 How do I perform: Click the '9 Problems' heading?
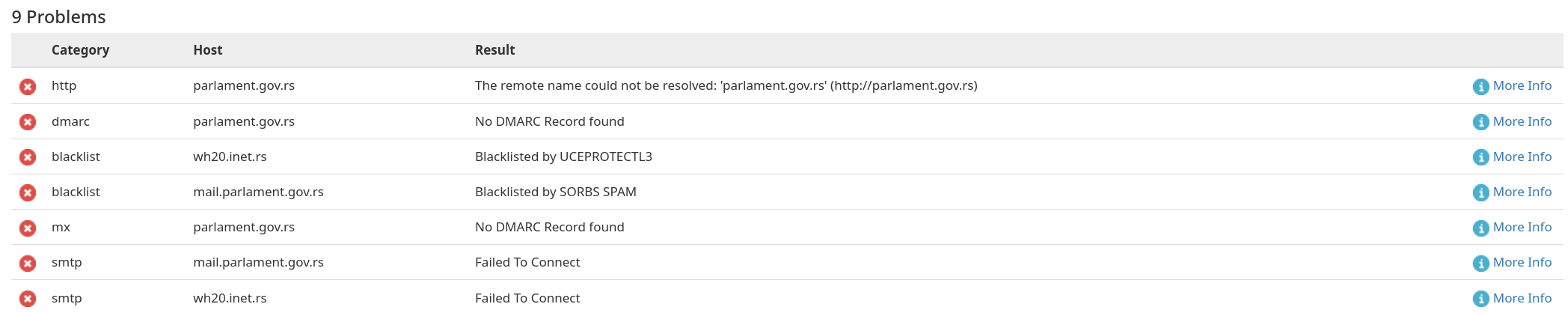pyautogui.click(x=58, y=16)
